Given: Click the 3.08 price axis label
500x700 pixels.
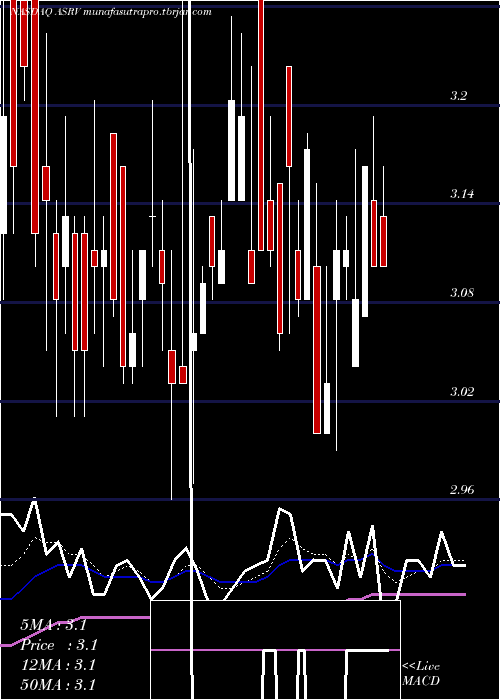Looking at the screenshot, I should point(461,293).
